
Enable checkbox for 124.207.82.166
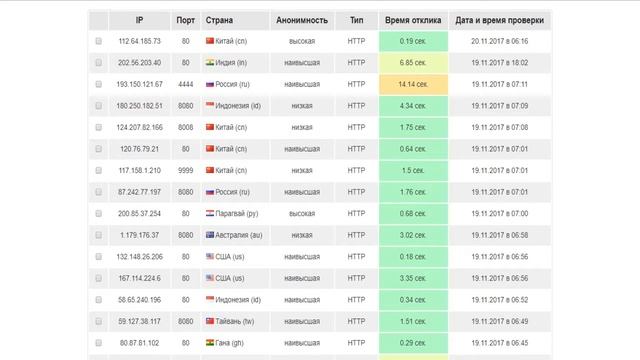[x=98, y=127]
